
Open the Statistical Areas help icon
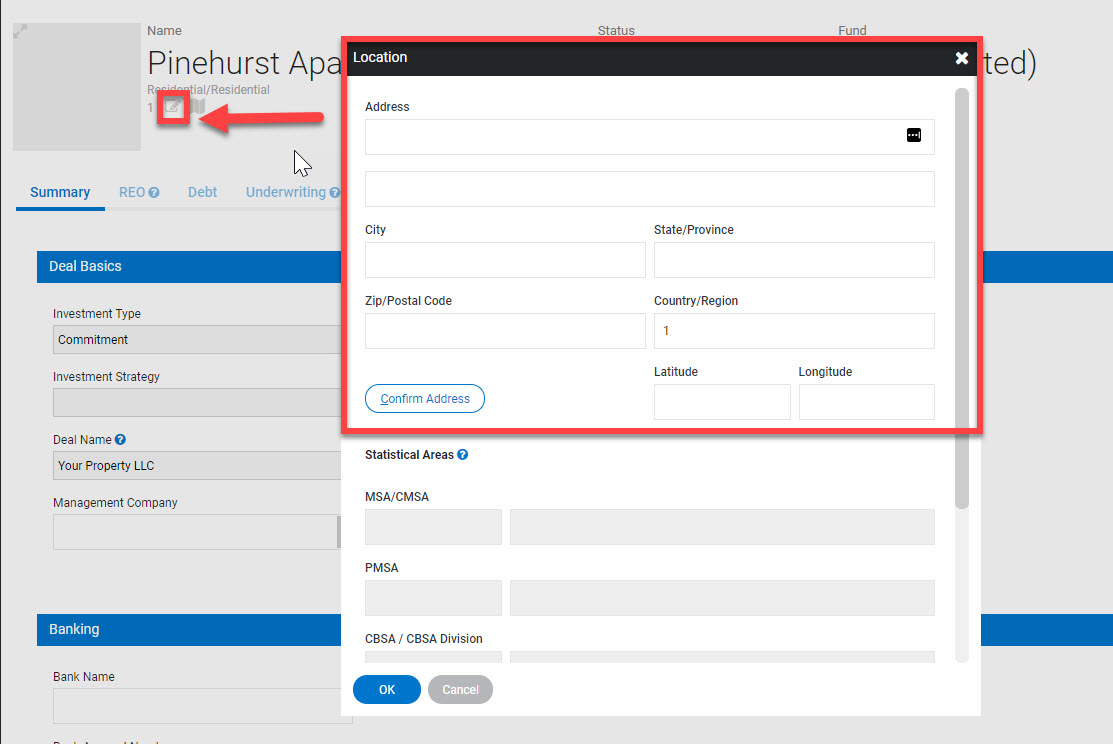(x=462, y=455)
